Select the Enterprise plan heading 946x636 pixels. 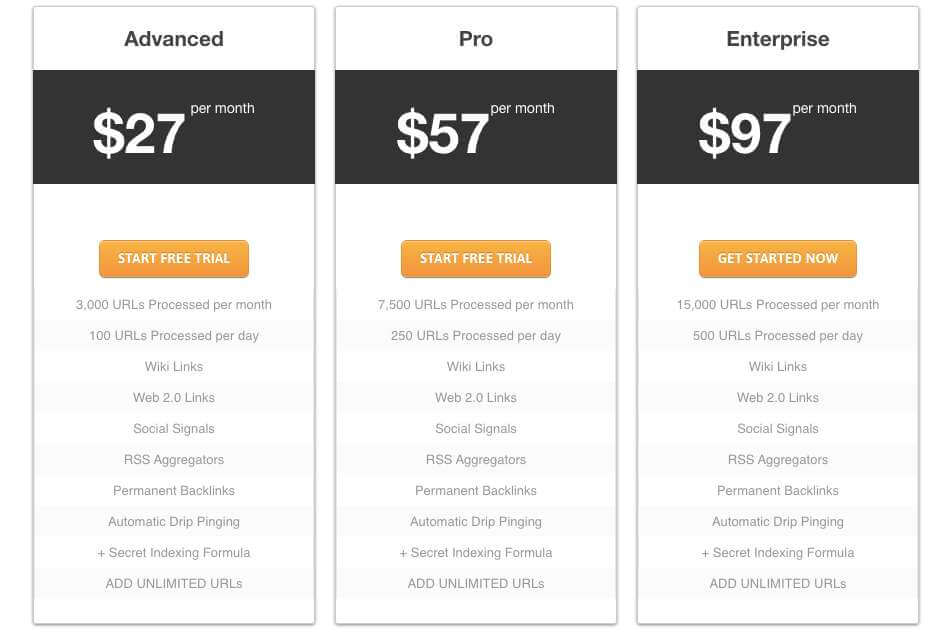coord(778,39)
